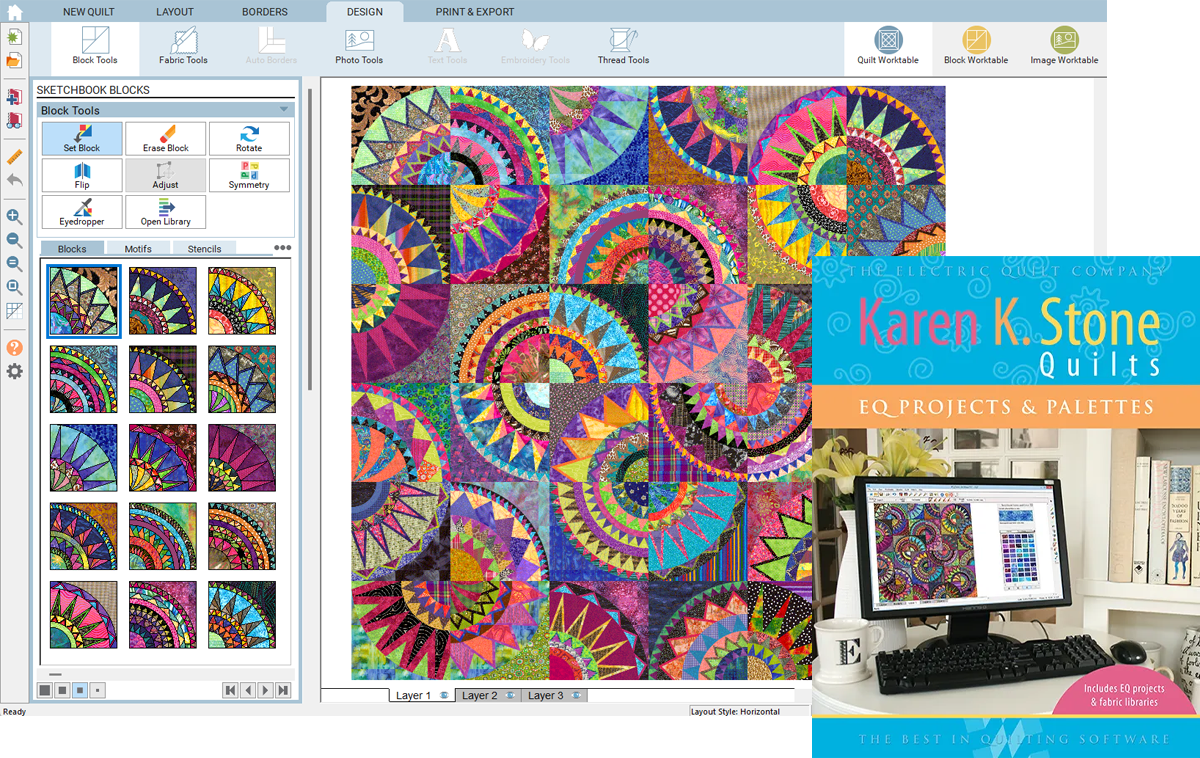Select the Layer 2 tab
This screenshot has width=1200, height=758.
click(x=487, y=695)
